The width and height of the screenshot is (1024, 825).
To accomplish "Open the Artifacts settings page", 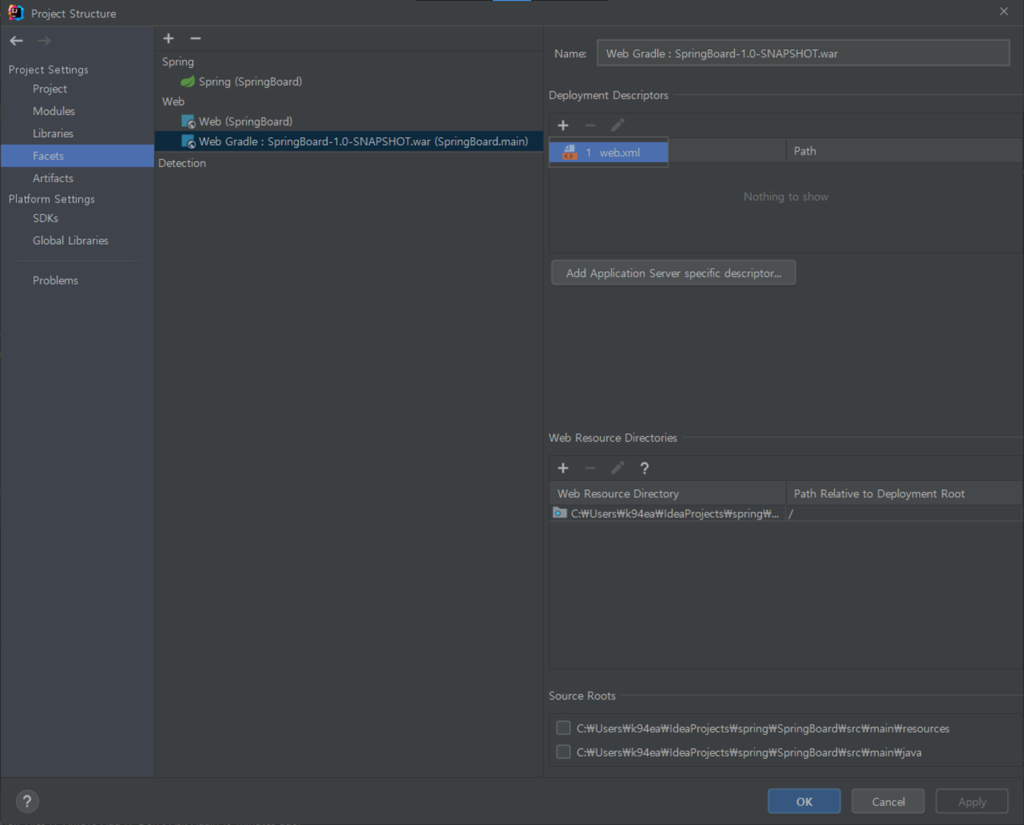I will 53,178.
